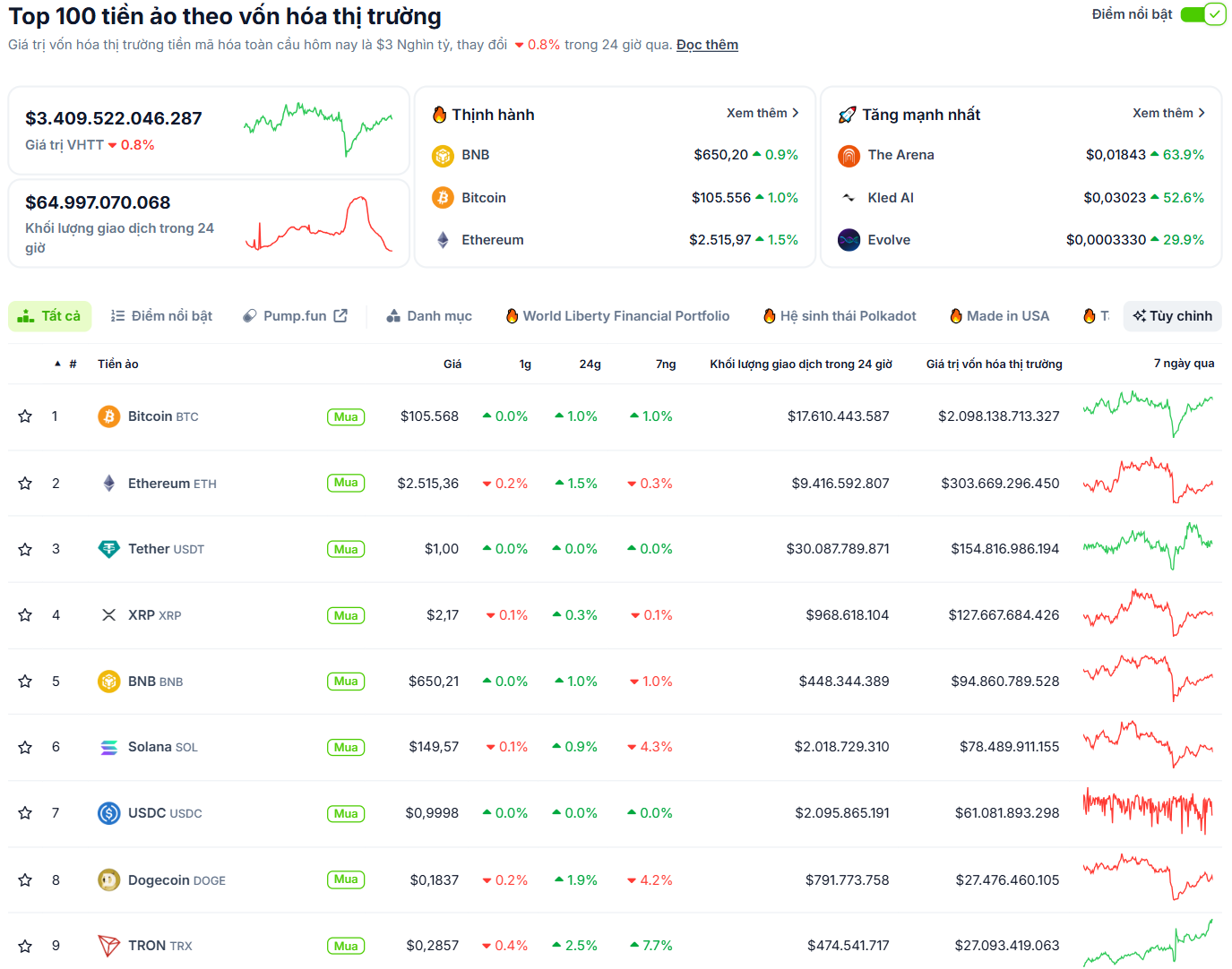Sort by Giá trị vốn hóa thị trường

tap(995, 364)
